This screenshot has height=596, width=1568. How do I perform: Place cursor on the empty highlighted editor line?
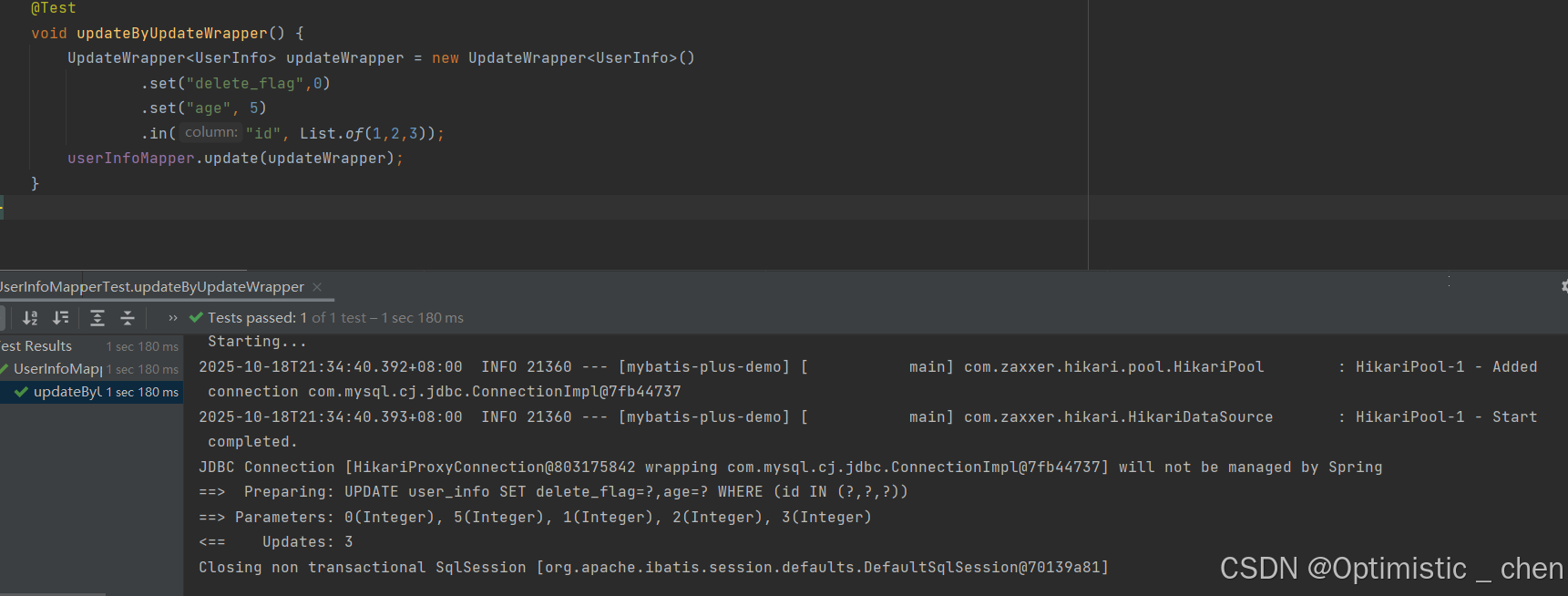tap(784, 208)
